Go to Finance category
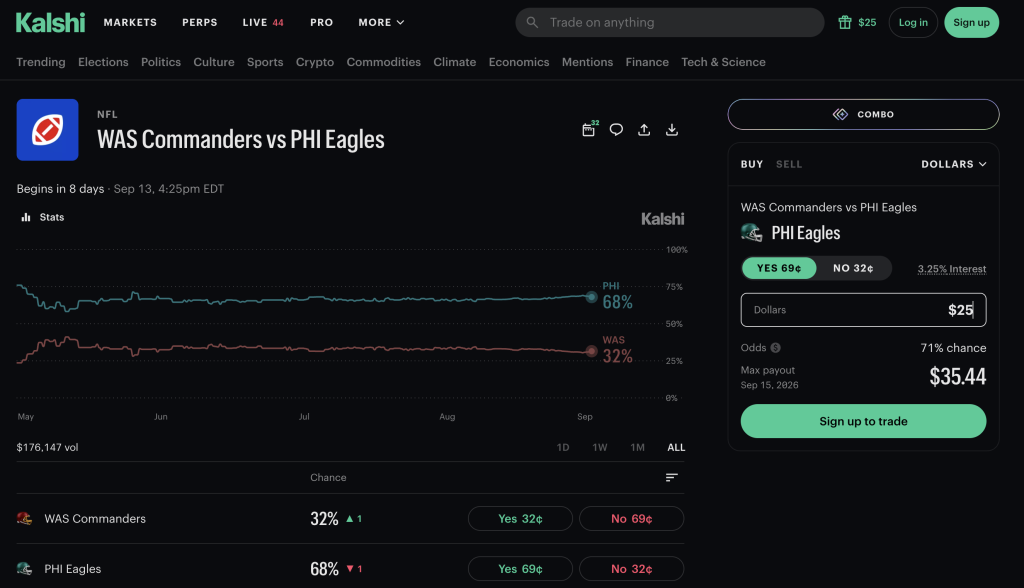 point(647,62)
